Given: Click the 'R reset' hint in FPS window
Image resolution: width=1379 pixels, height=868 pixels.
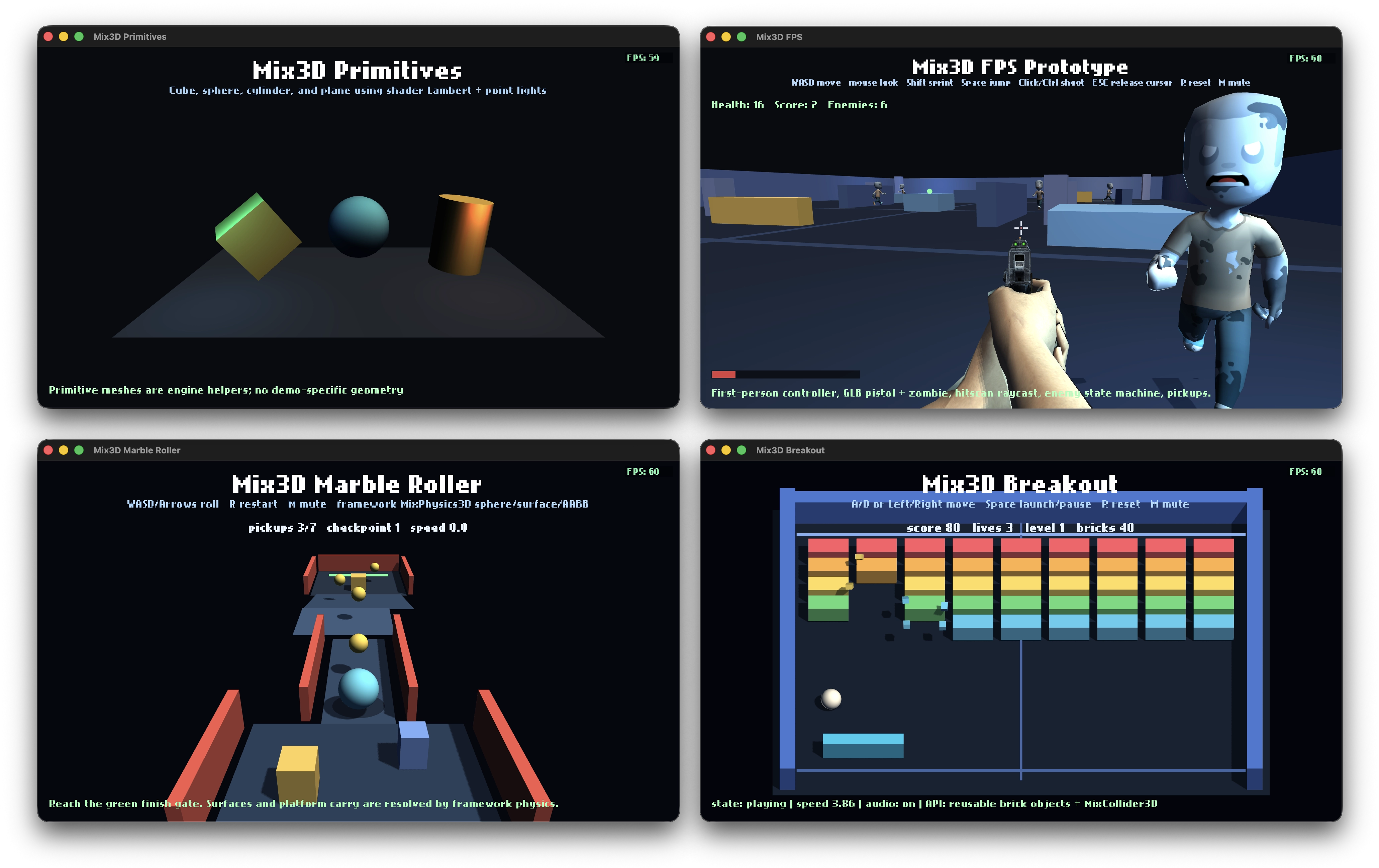Looking at the screenshot, I should point(1195,83).
